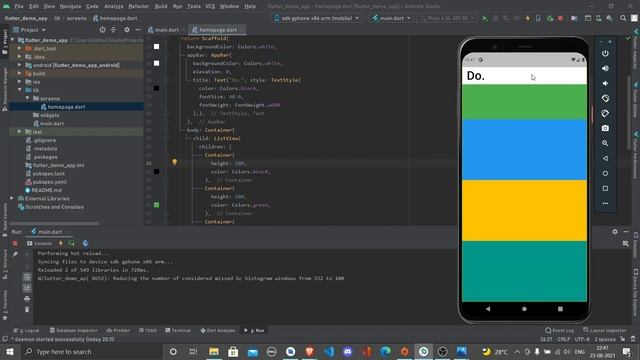Open Run panel settings gear
This screenshot has height=360, width=640.
(615, 232)
